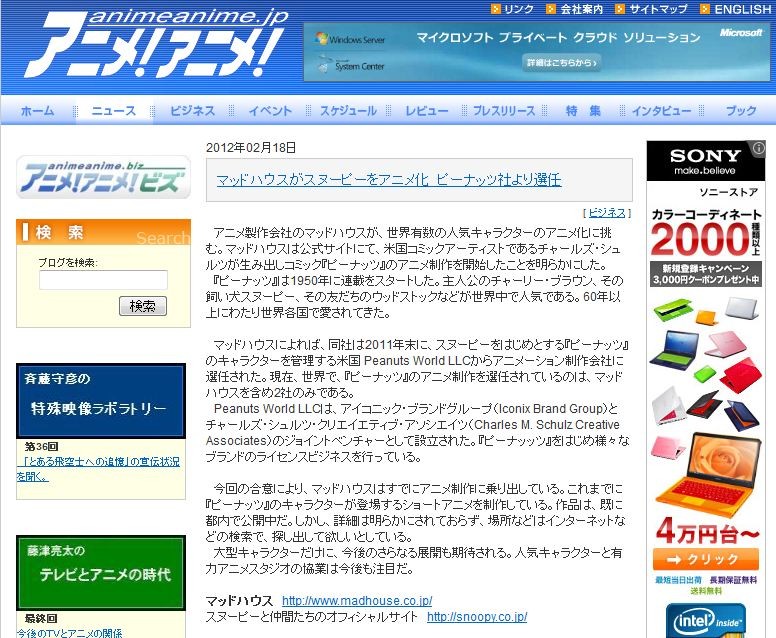
Task: Click the SONY make.believe ad logo
Action: pos(706,161)
